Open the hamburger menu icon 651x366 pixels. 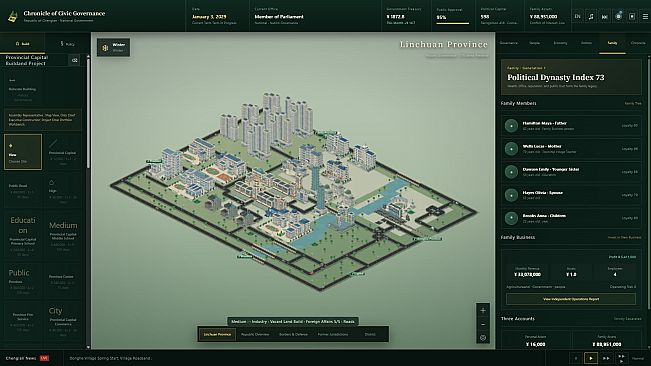645,17
